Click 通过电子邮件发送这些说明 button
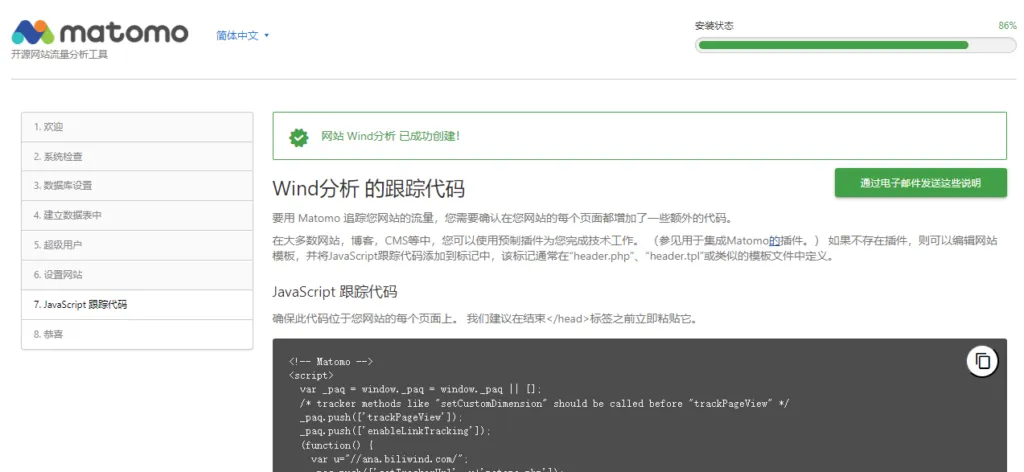Screen dimensions: 1024x472 (x=920, y=183)
